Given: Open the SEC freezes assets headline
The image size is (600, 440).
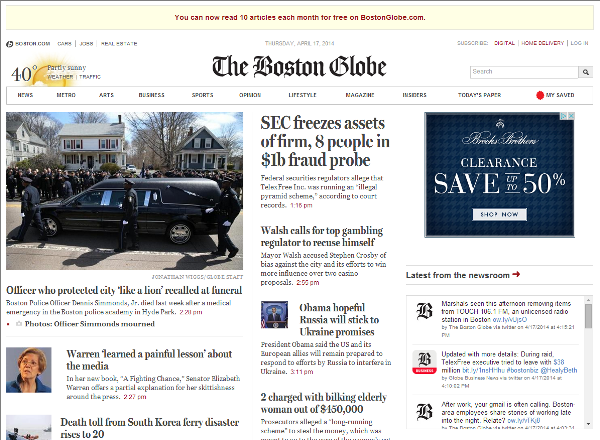Looking at the screenshot, I should pyautogui.click(x=325, y=142).
